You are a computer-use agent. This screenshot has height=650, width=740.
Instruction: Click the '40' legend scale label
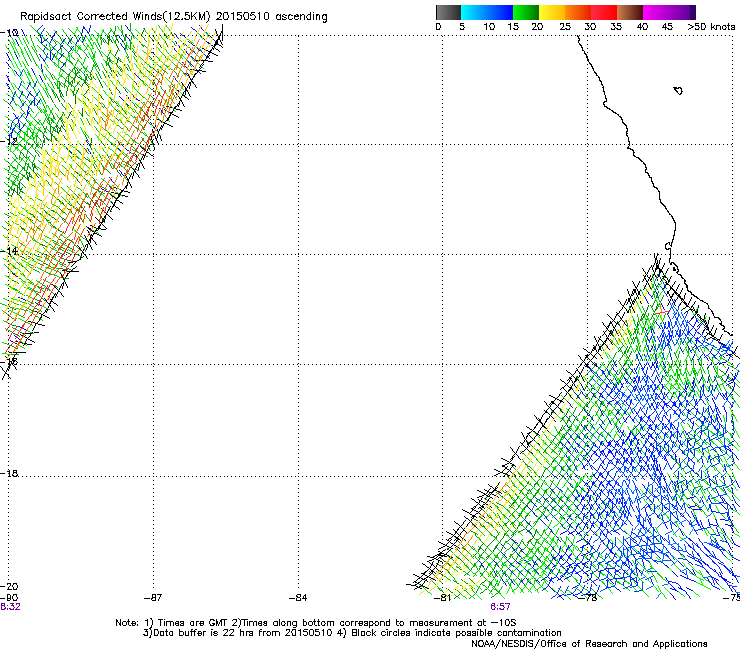point(642,26)
